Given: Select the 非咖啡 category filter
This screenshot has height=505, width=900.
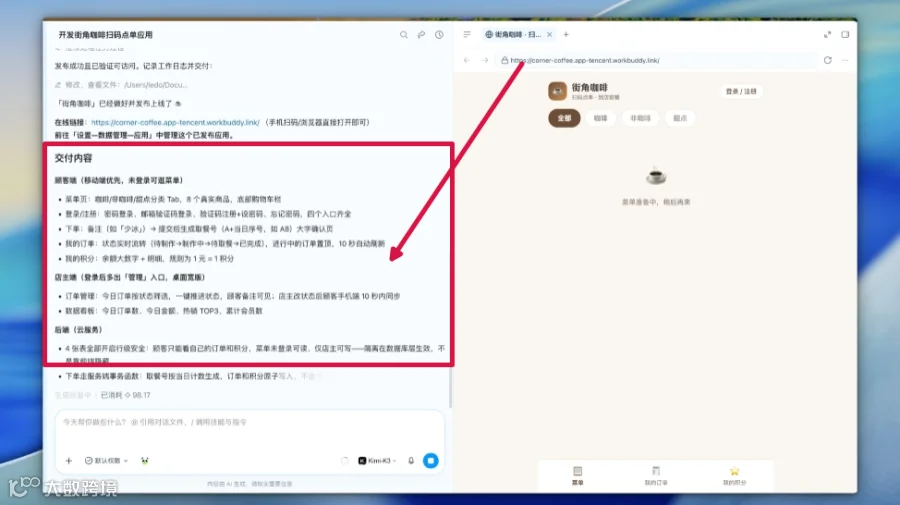Looking at the screenshot, I should click(640, 118).
